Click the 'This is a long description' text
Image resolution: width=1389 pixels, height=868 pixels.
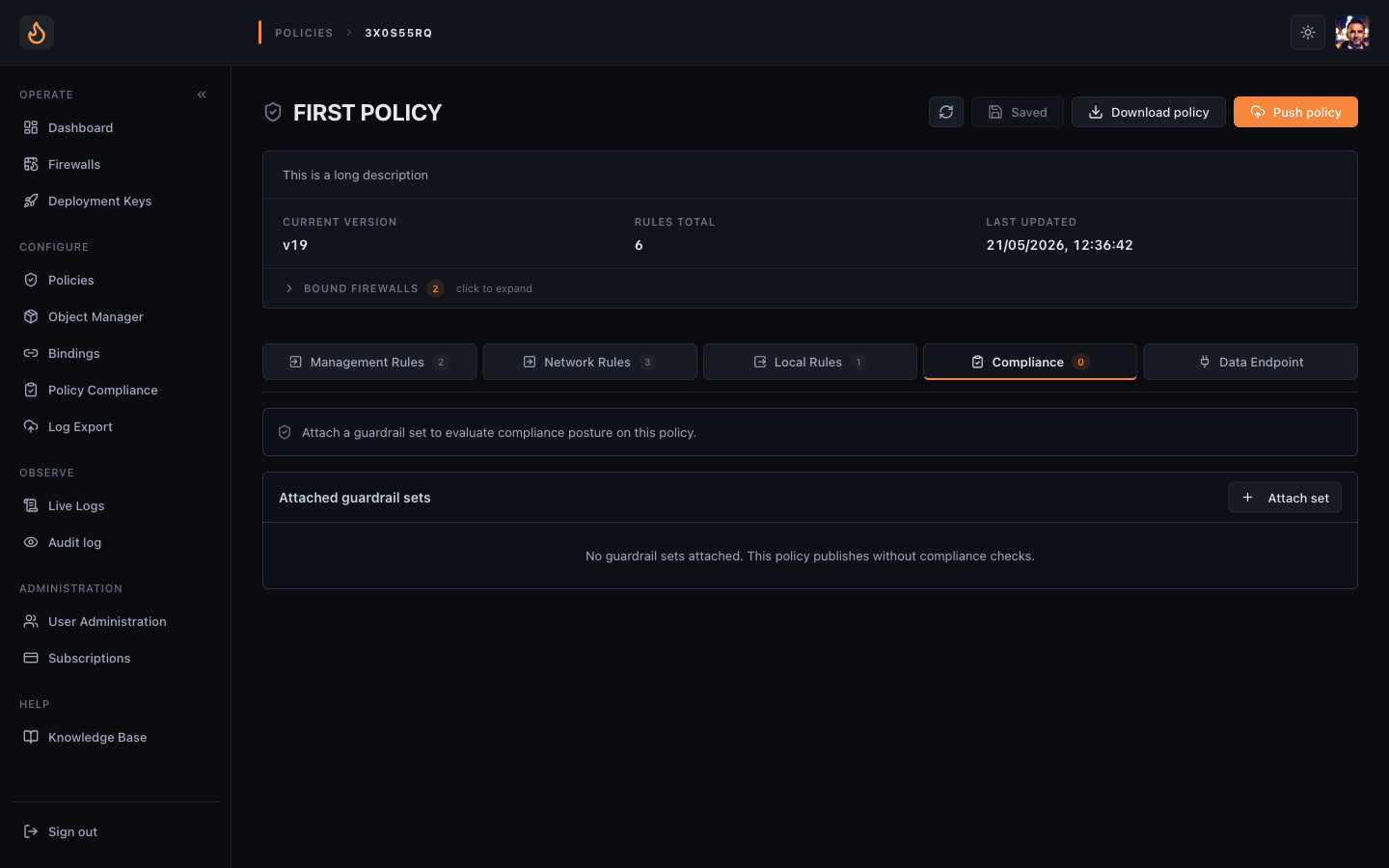[355, 175]
